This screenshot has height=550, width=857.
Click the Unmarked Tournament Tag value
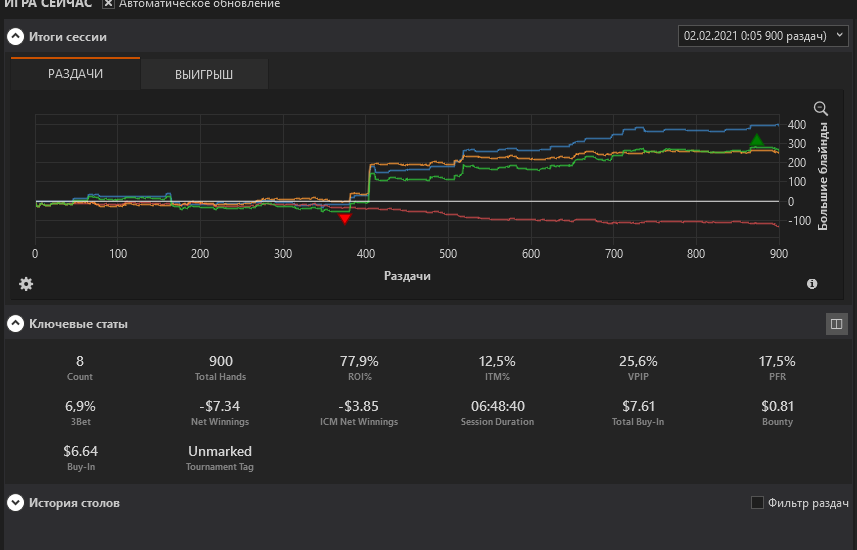click(x=220, y=451)
